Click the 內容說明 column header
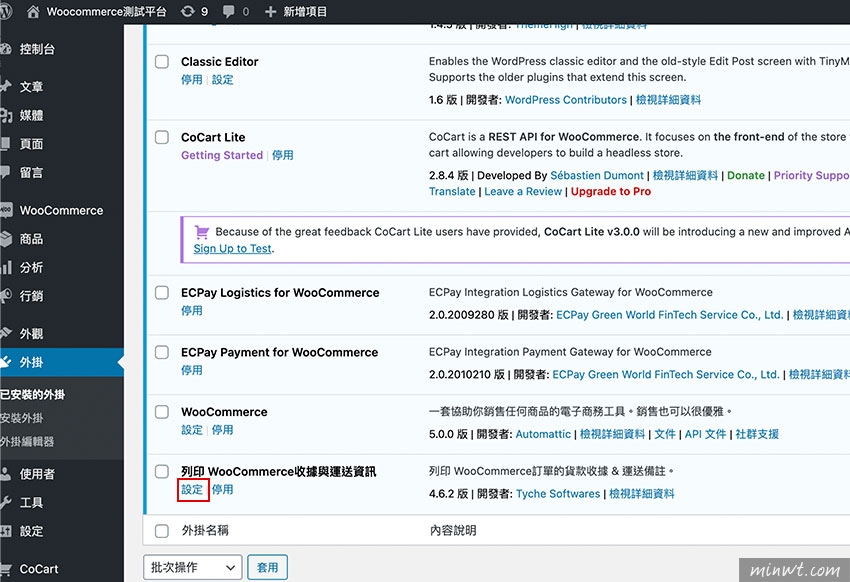This screenshot has height=582, width=850. (x=453, y=531)
